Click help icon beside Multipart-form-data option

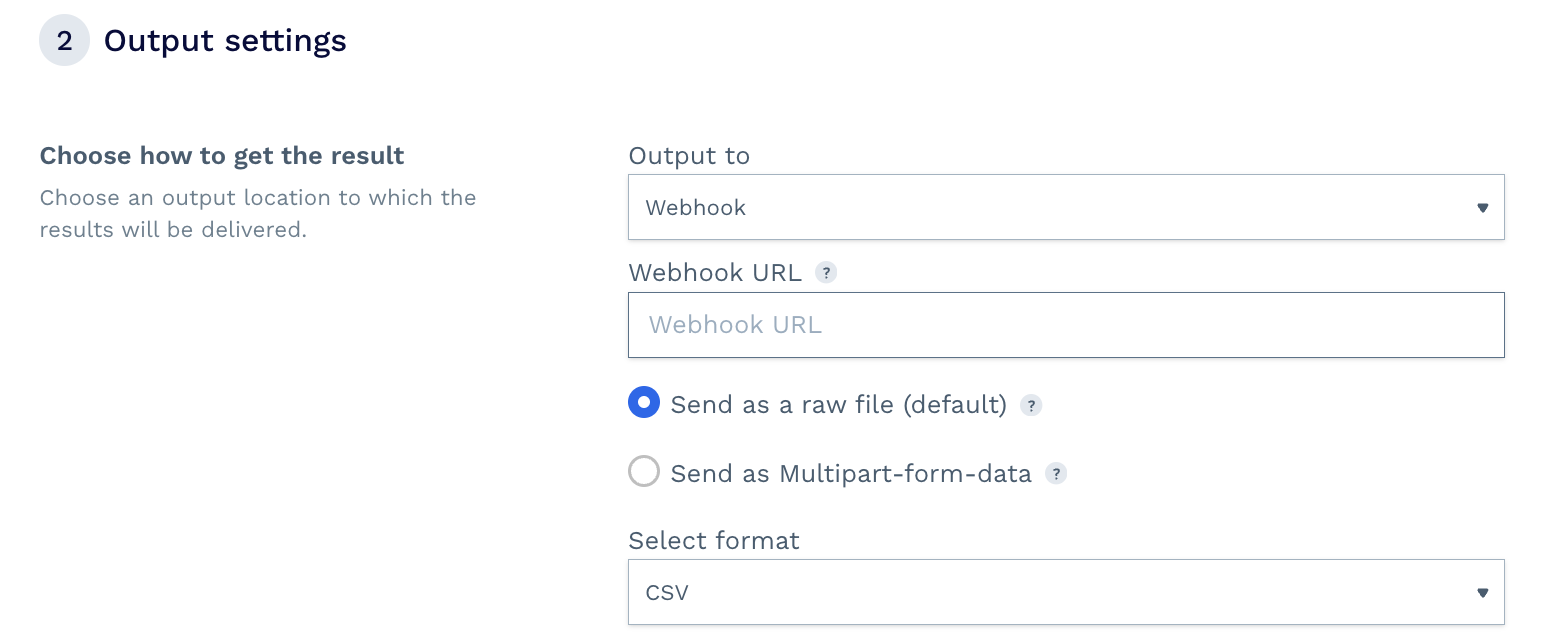coord(1056,474)
